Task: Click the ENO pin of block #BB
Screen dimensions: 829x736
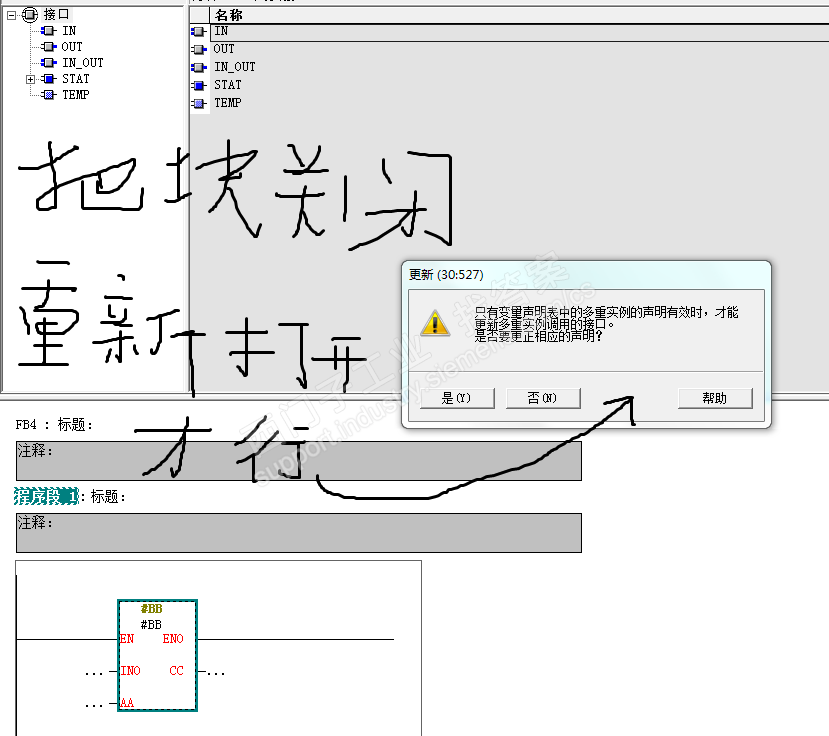Action: (x=173, y=639)
